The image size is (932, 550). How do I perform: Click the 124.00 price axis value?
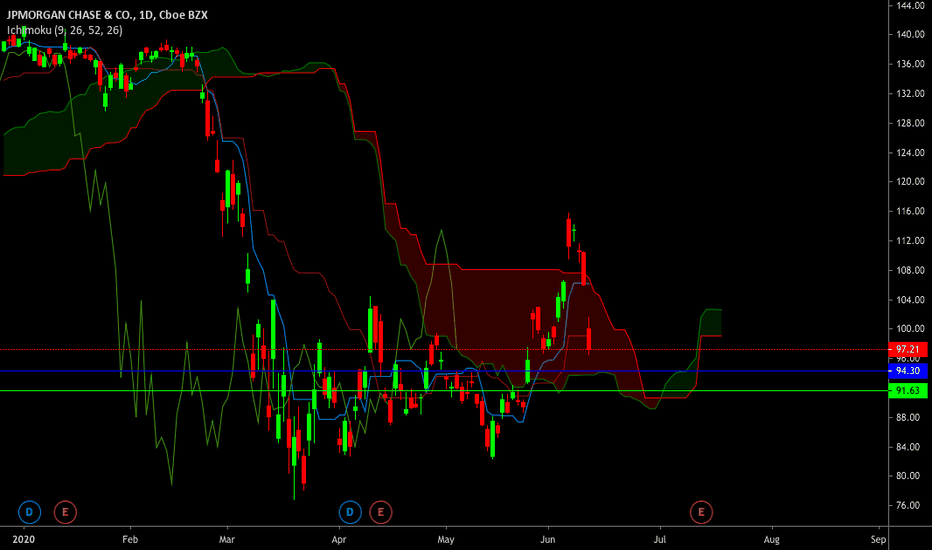(911, 152)
